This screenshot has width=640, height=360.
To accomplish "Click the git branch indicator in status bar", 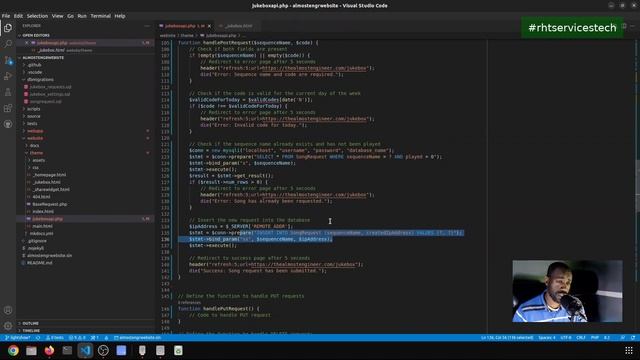I will (18, 338).
